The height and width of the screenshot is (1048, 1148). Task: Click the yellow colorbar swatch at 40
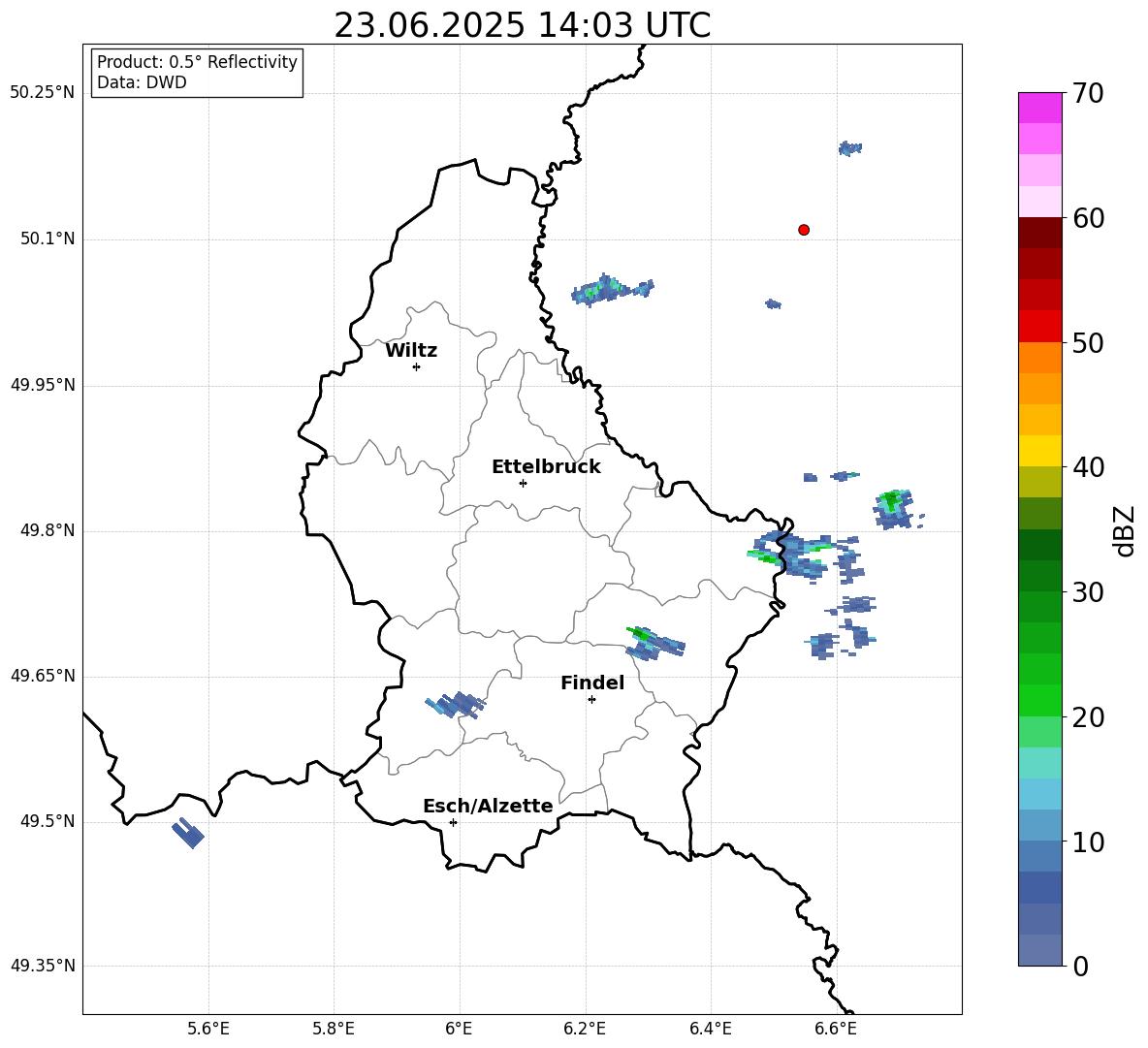click(x=1040, y=451)
